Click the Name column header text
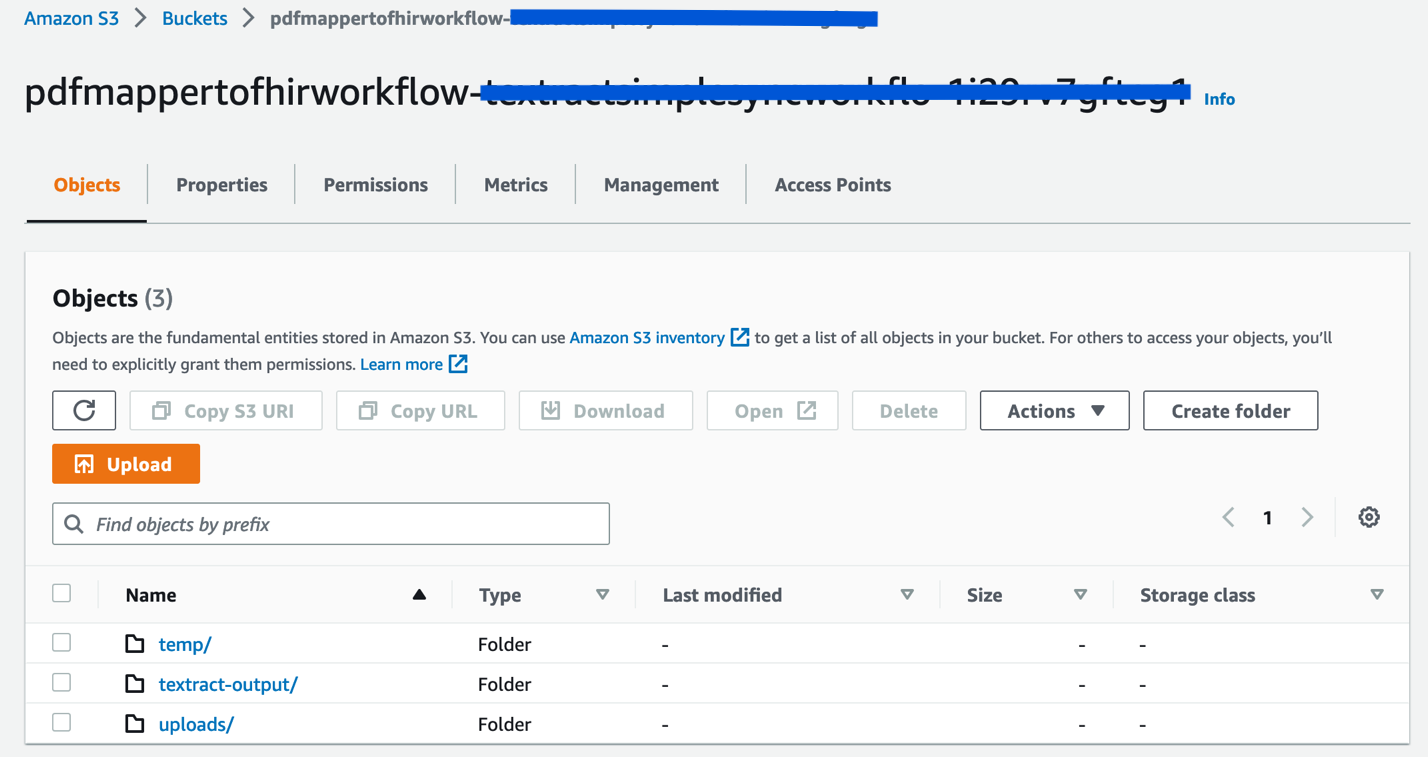This screenshot has width=1428, height=757. pos(151,595)
